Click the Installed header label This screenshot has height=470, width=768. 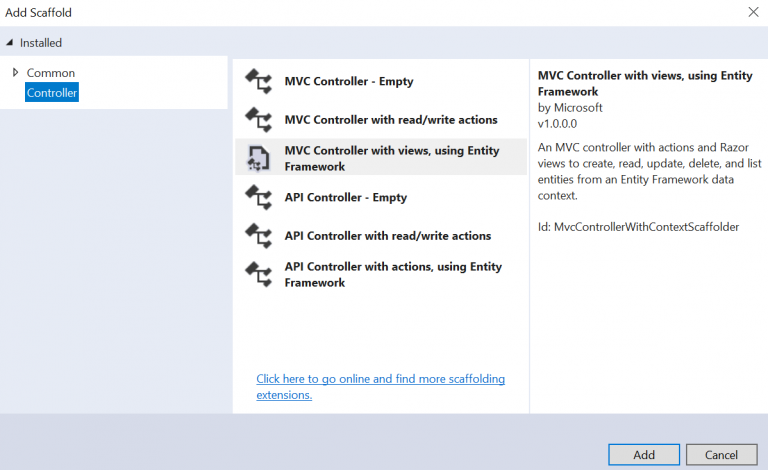click(41, 43)
